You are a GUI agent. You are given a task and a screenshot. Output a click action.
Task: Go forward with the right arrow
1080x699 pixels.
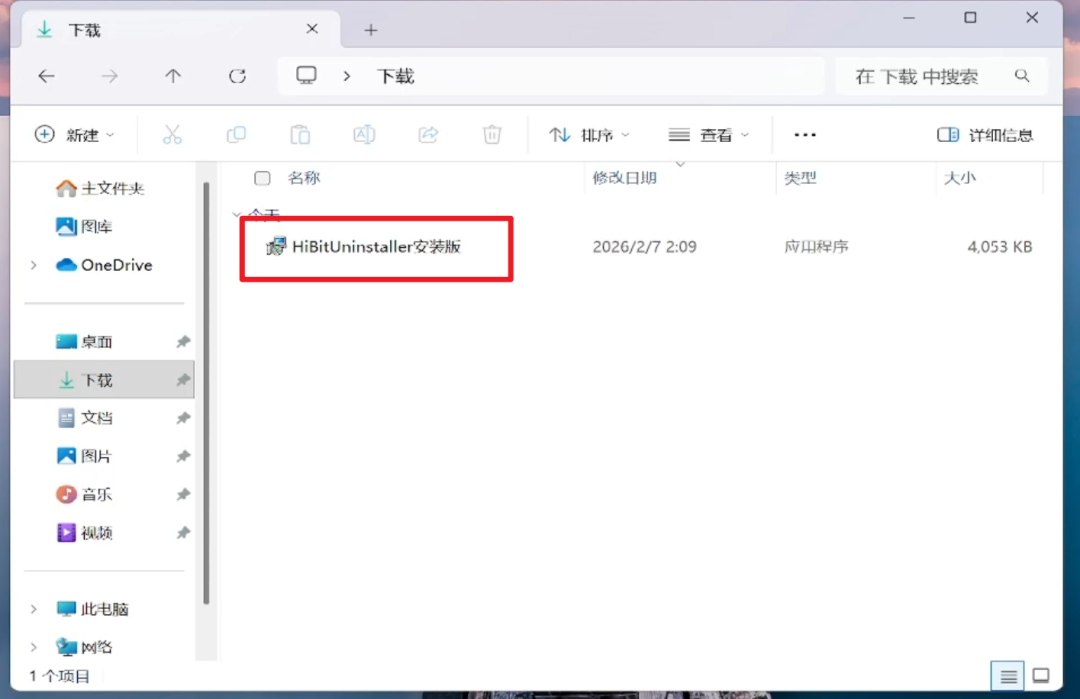coord(110,76)
